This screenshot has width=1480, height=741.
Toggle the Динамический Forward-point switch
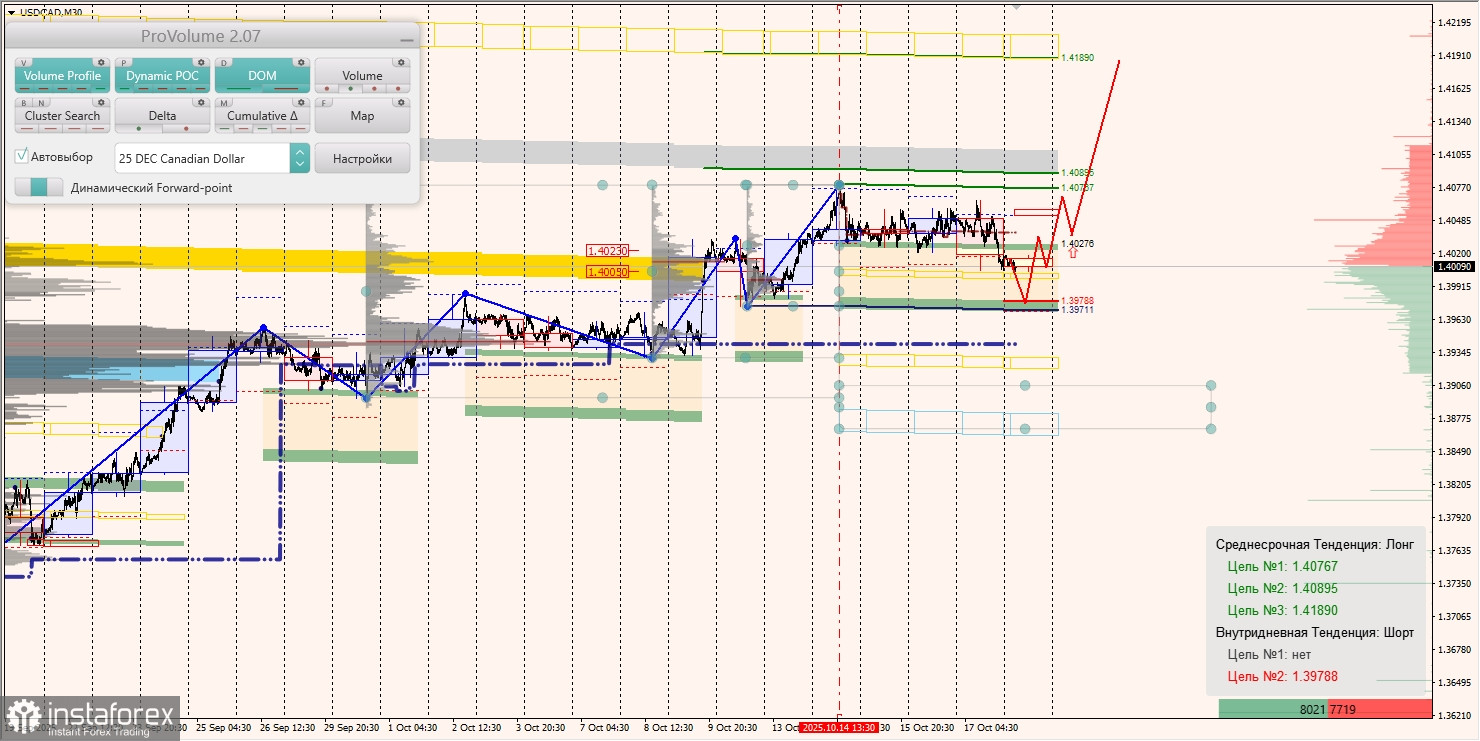pos(39,187)
